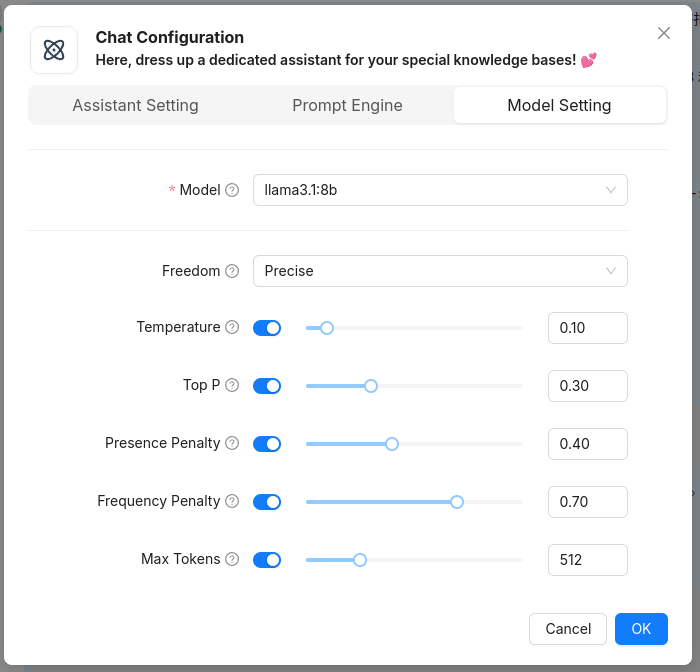Open the Prompt Engine tab
Screen dimensions: 700x672
(347, 105)
